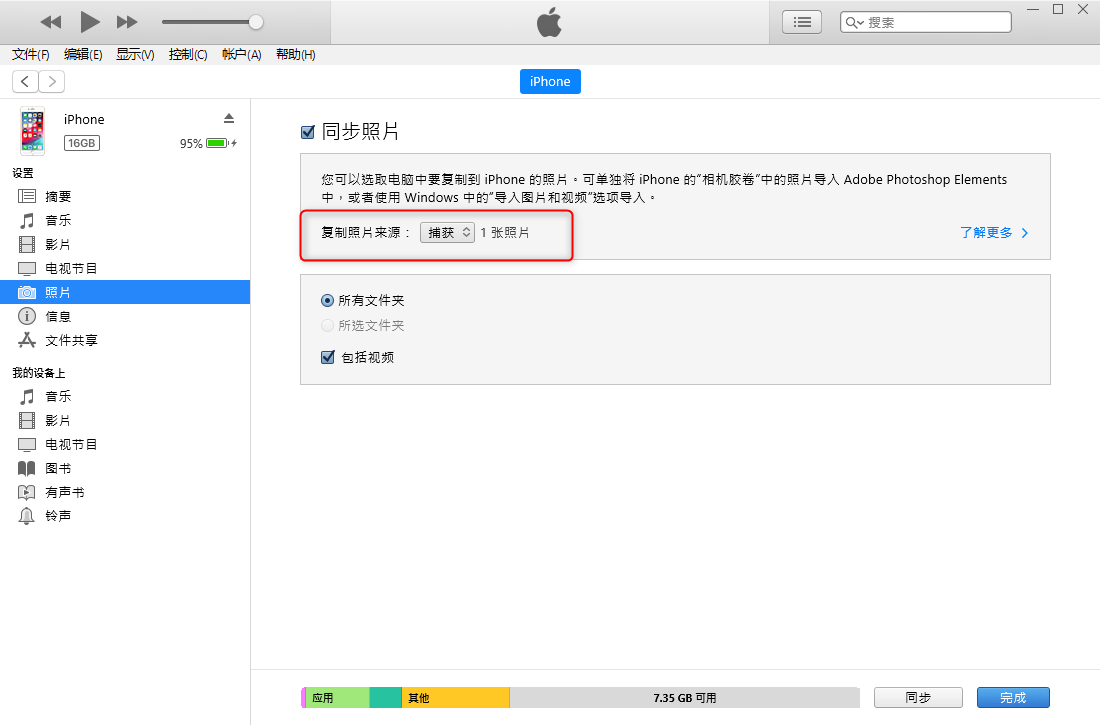Select the 所选文件夹 radio button

point(327,326)
